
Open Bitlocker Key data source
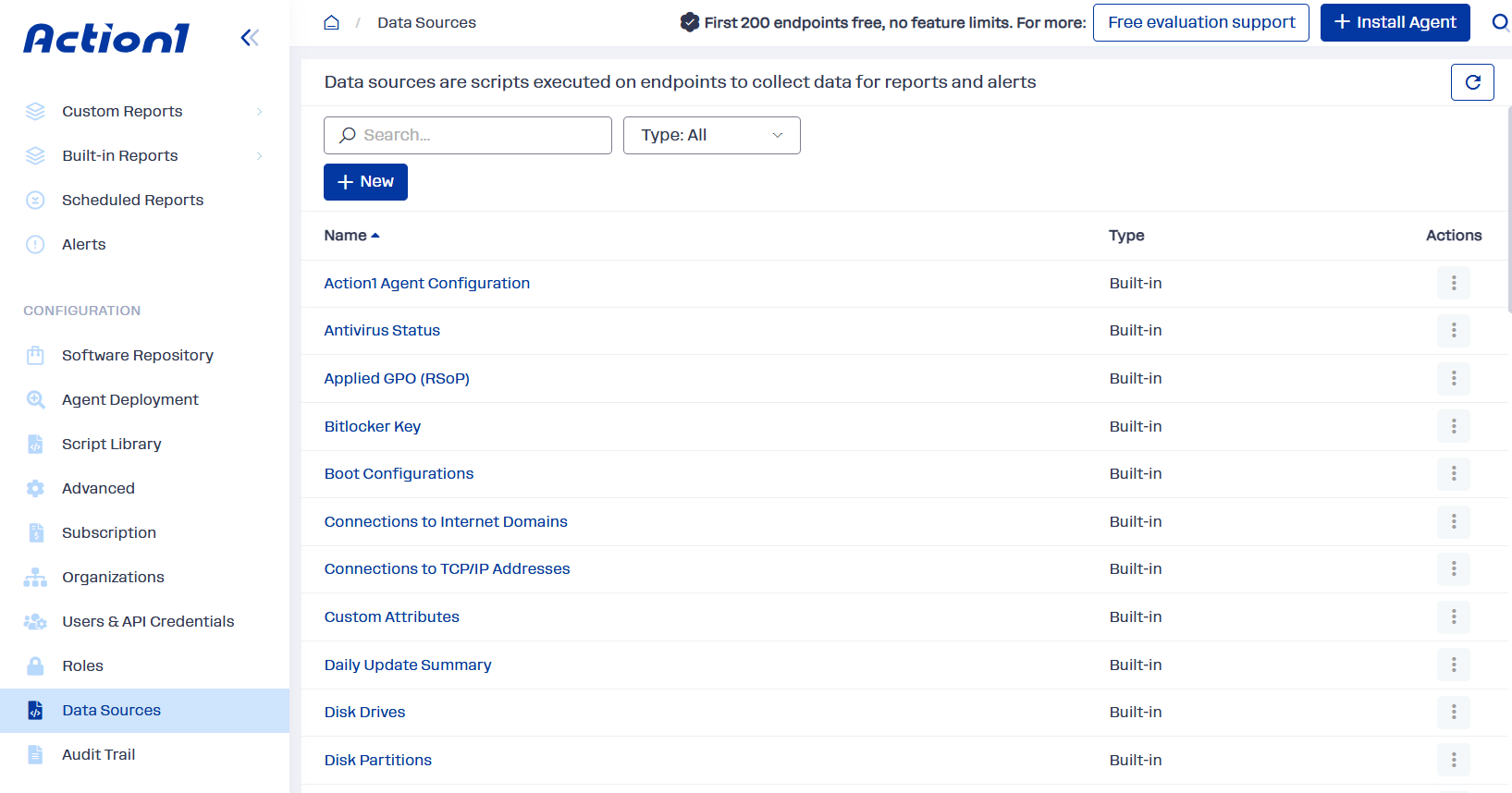point(372,426)
